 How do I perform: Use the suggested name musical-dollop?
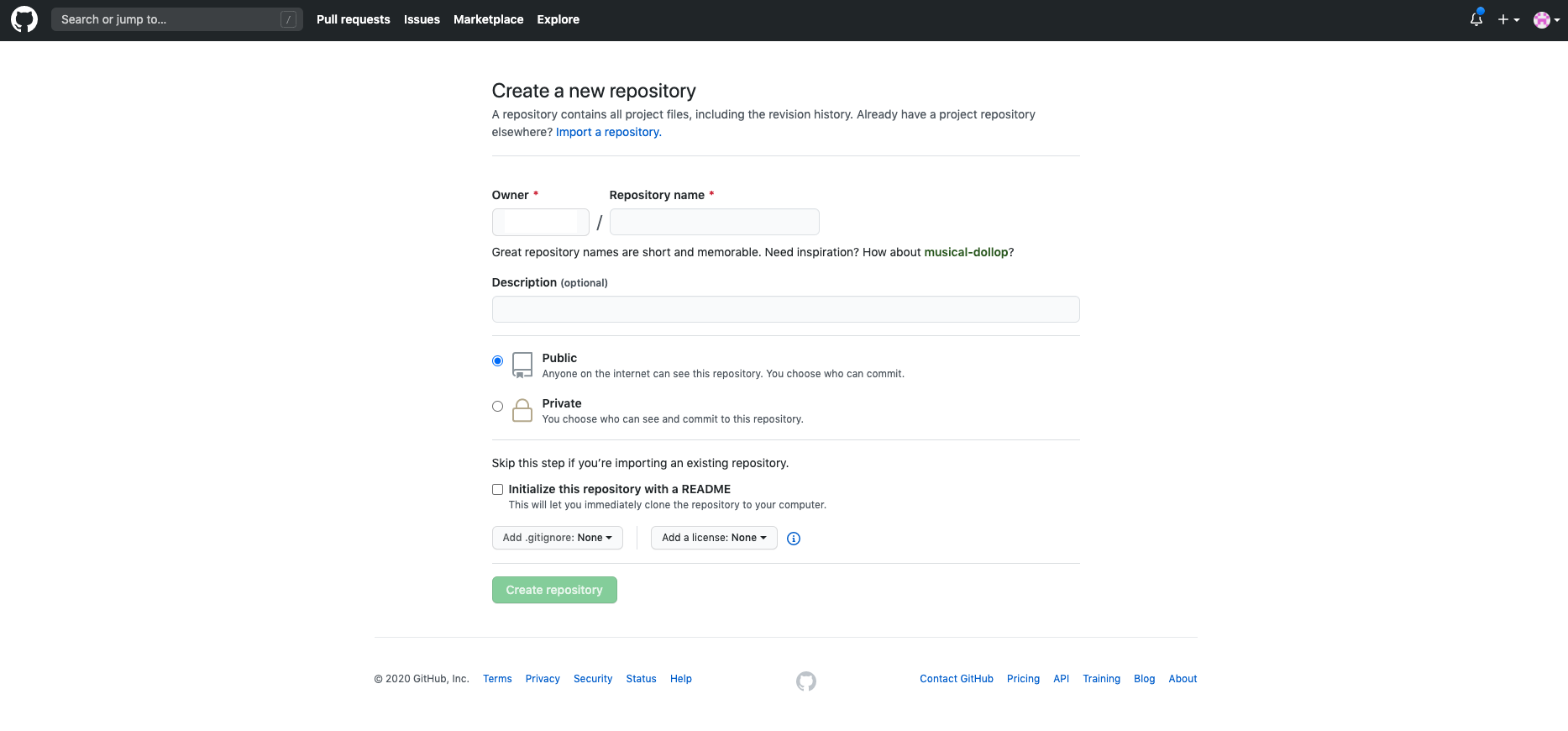[x=966, y=252]
